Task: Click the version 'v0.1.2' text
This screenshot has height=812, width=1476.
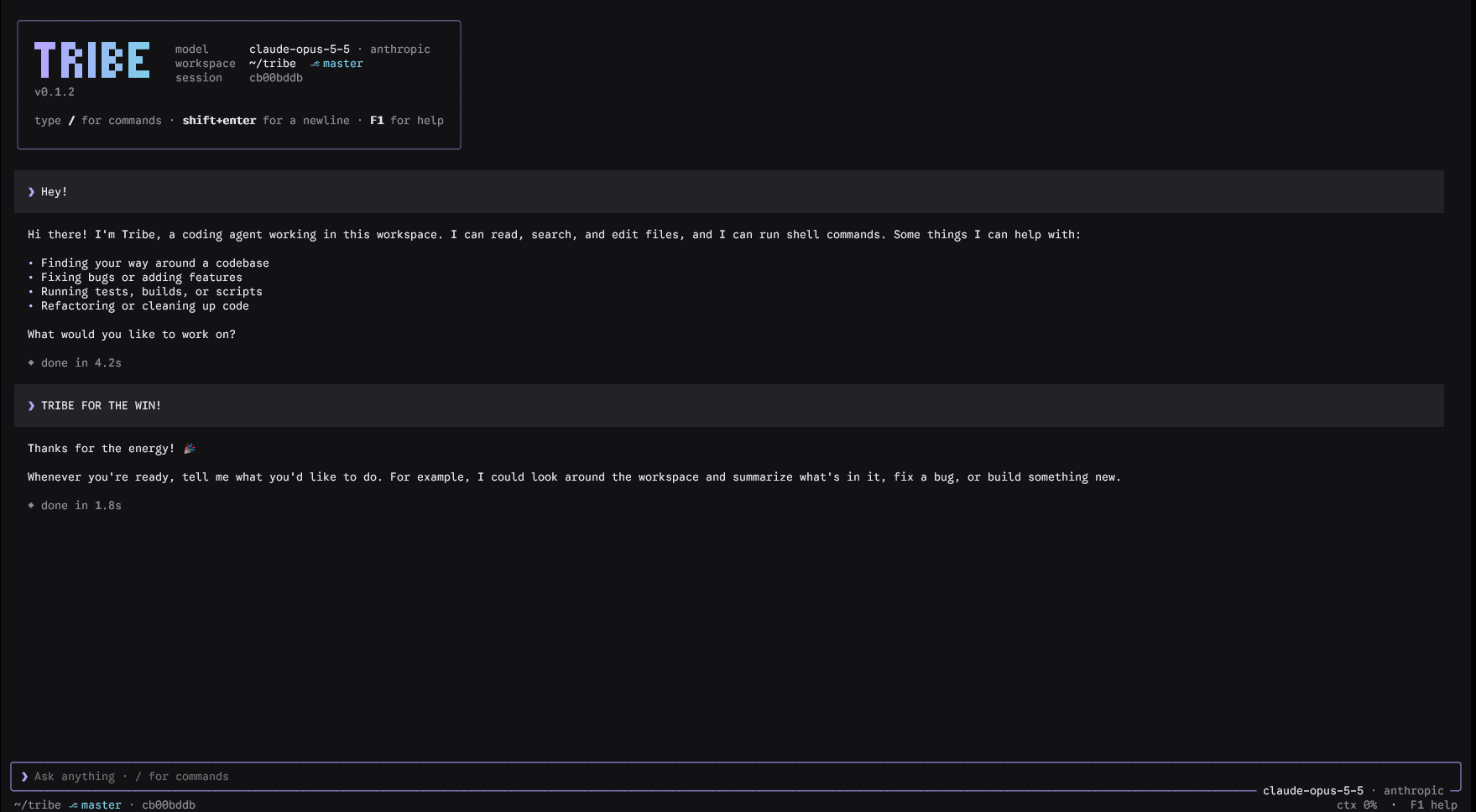Action: [x=55, y=92]
